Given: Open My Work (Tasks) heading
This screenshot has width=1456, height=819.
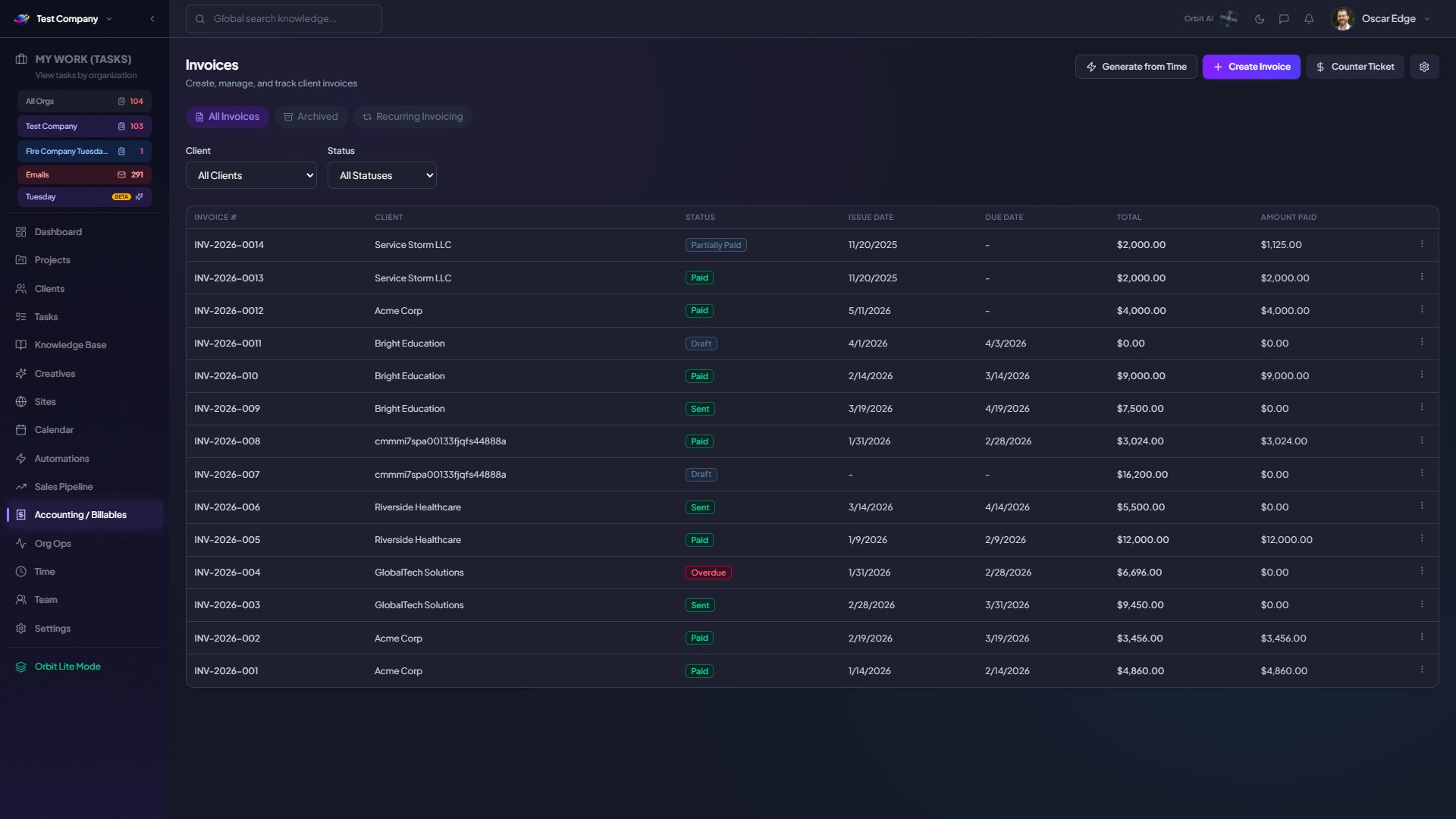Looking at the screenshot, I should [83, 59].
